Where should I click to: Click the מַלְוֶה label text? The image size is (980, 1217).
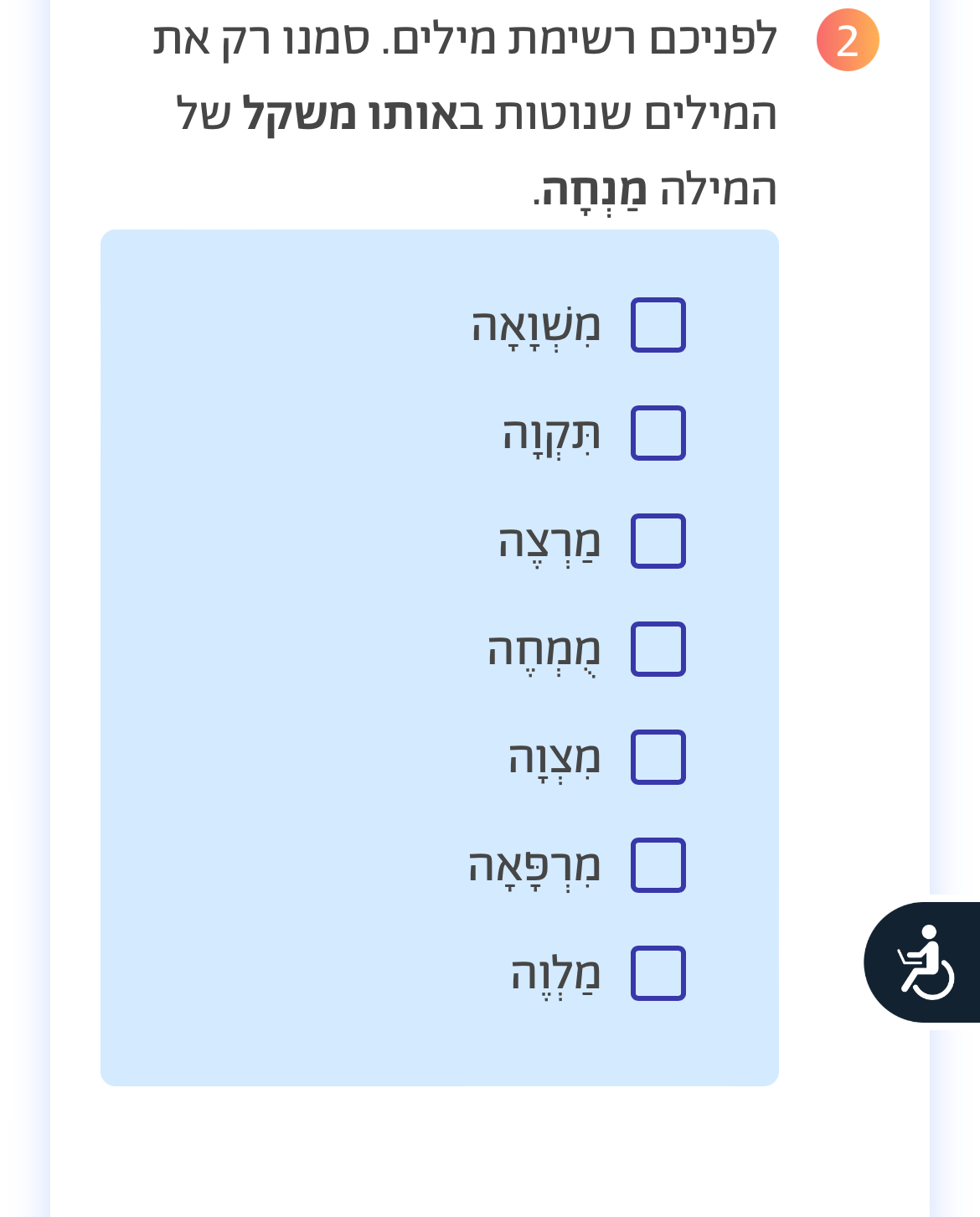tap(556, 975)
